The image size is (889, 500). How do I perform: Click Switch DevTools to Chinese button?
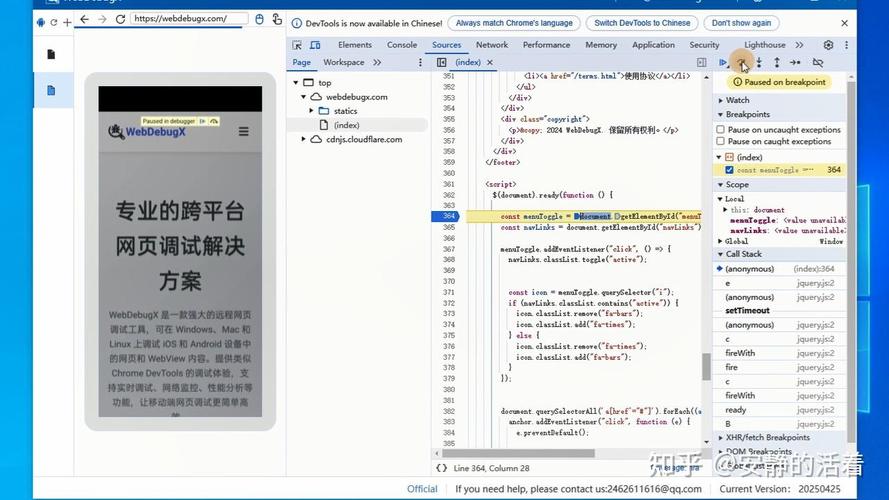coord(642,23)
